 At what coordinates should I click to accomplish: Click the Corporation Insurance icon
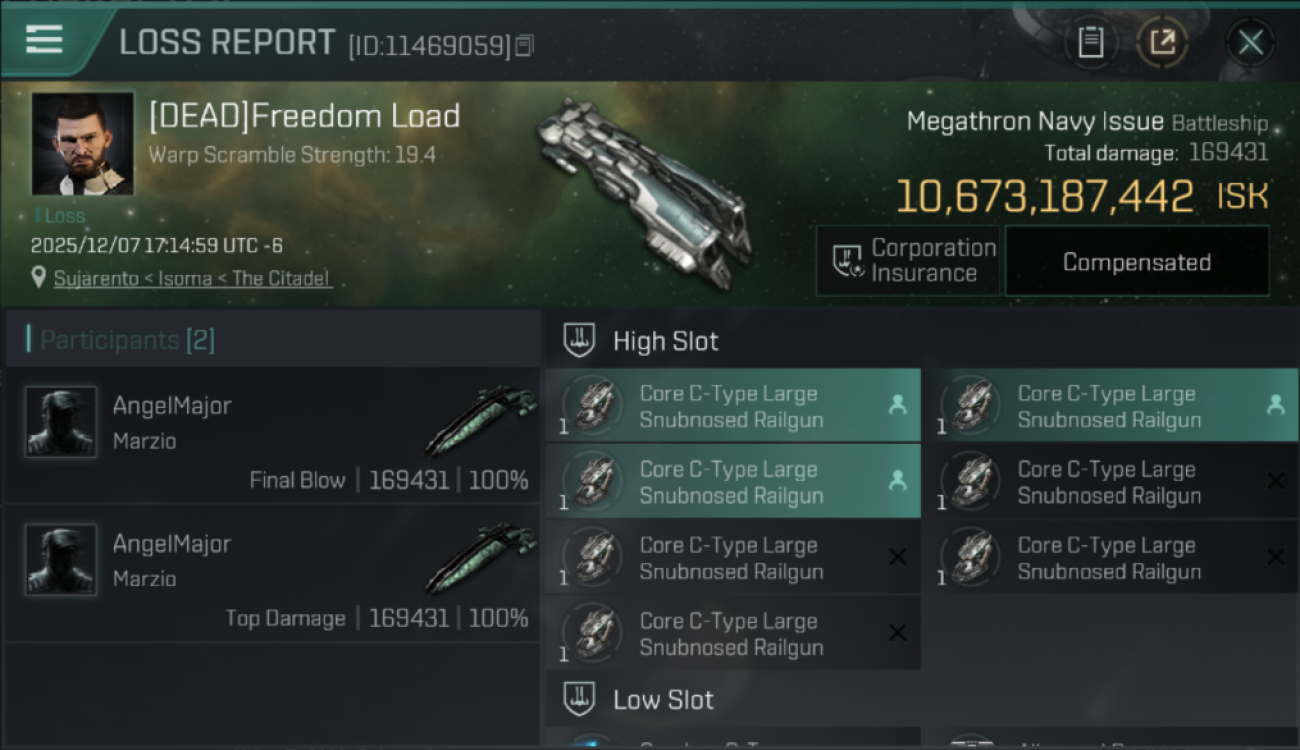848,261
